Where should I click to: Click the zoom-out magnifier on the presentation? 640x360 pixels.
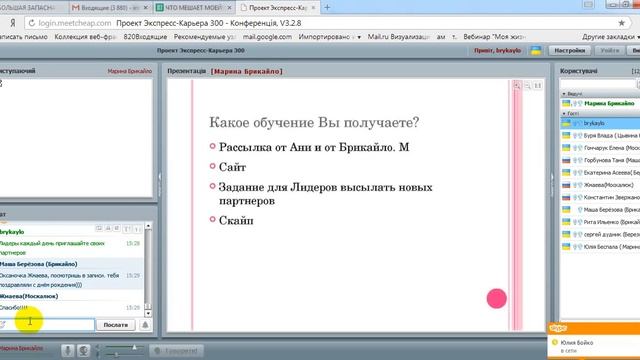(527, 85)
